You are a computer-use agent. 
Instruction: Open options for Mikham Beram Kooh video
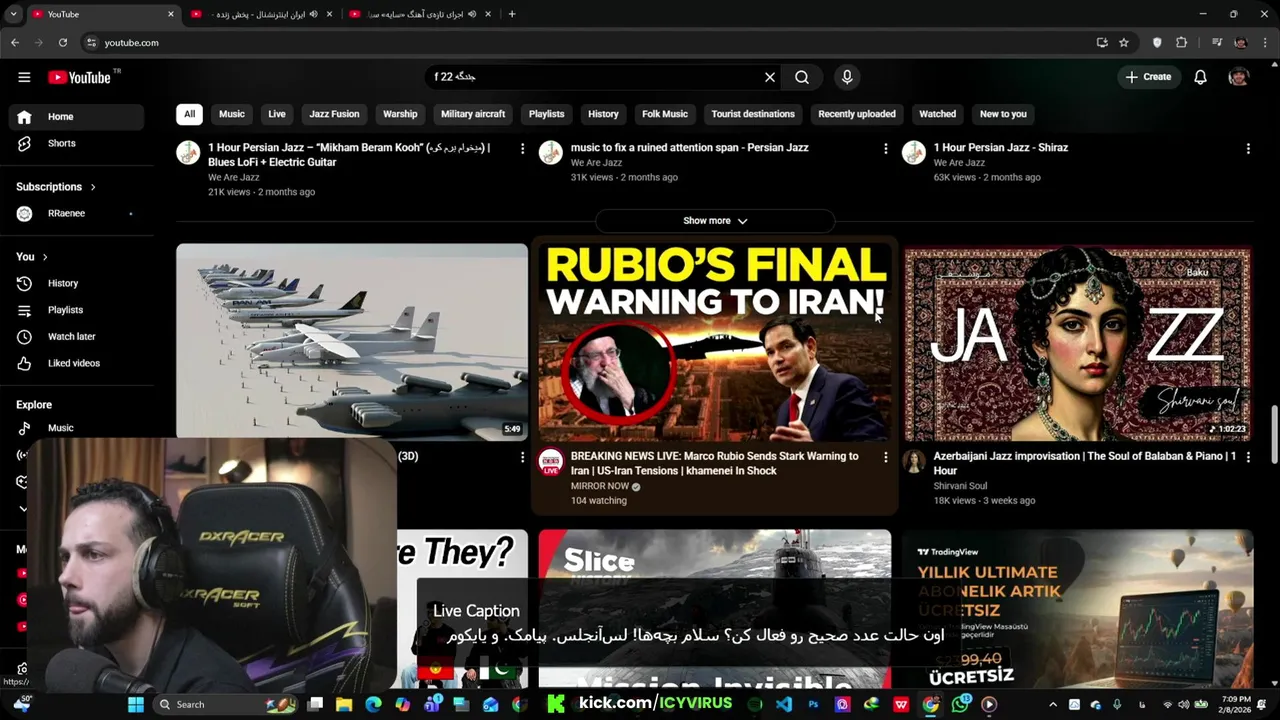pos(522,148)
